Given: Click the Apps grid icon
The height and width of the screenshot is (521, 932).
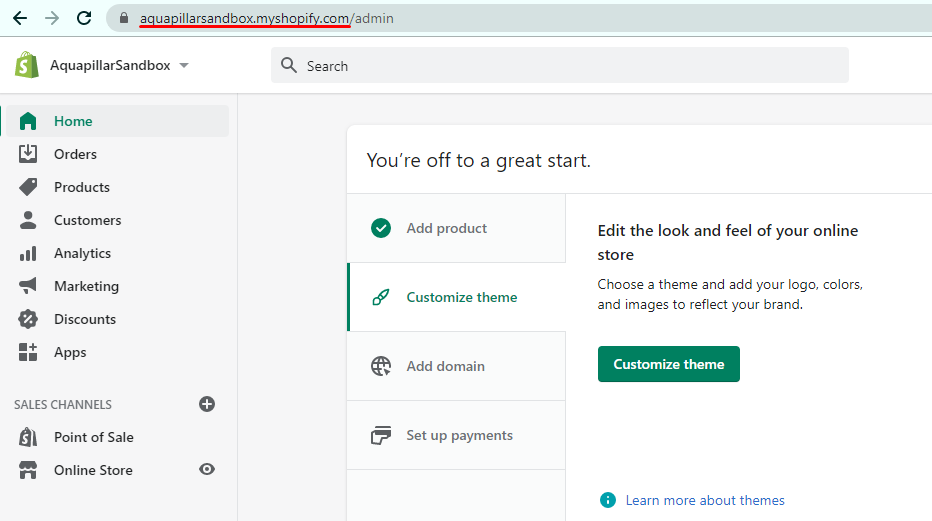Looking at the screenshot, I should tap(28, 352).
